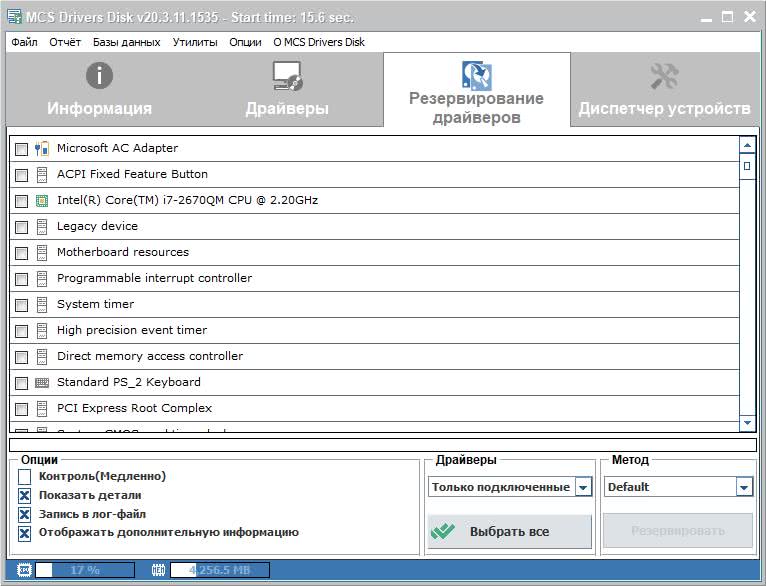The width and height of the screenshot is (766, 586).
Task: Click the memory chip icon in status bar
Action: 159,570
